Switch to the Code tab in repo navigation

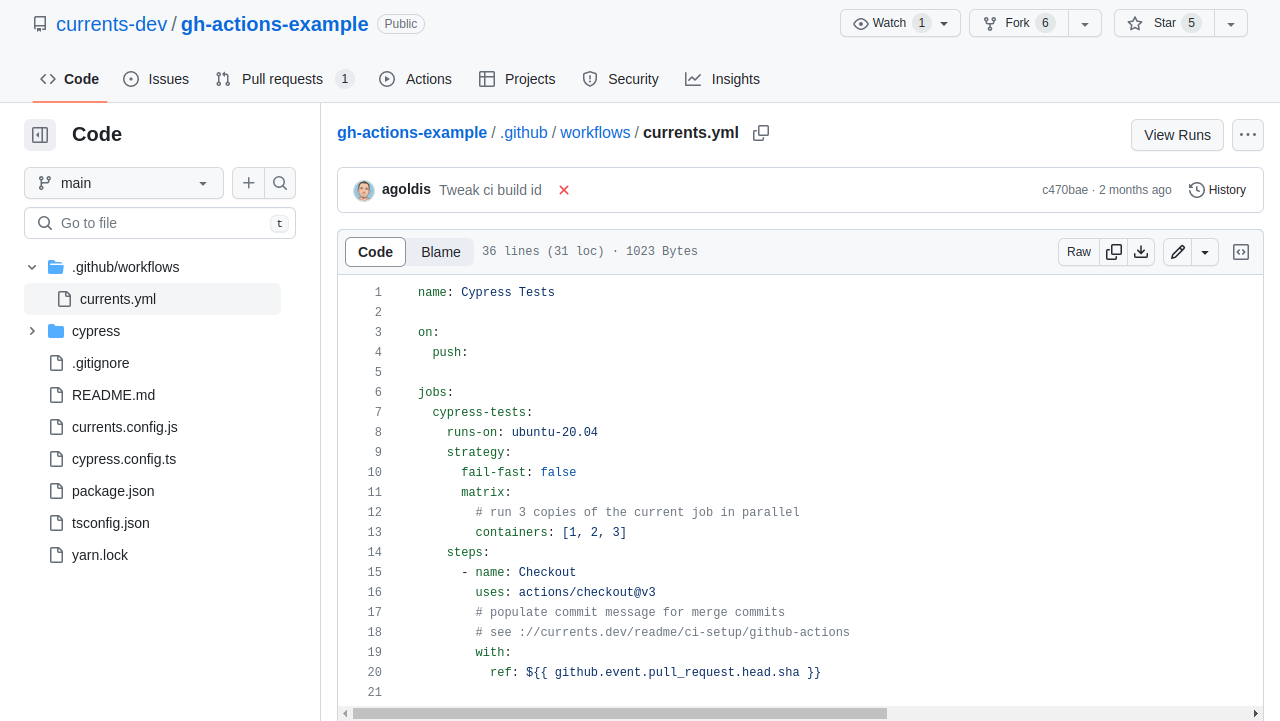pyautogui.click(x=70, y=79)
